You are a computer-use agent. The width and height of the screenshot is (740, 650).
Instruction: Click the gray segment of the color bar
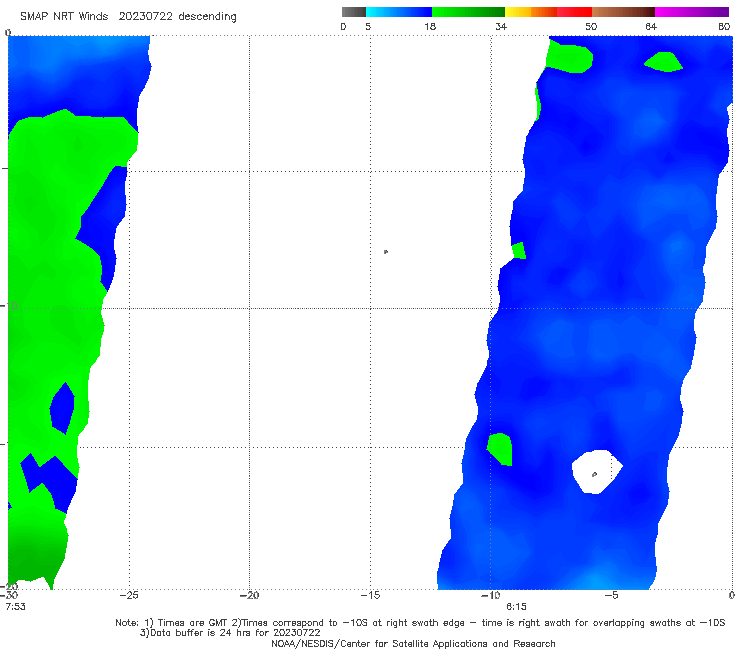coord(354,12)
